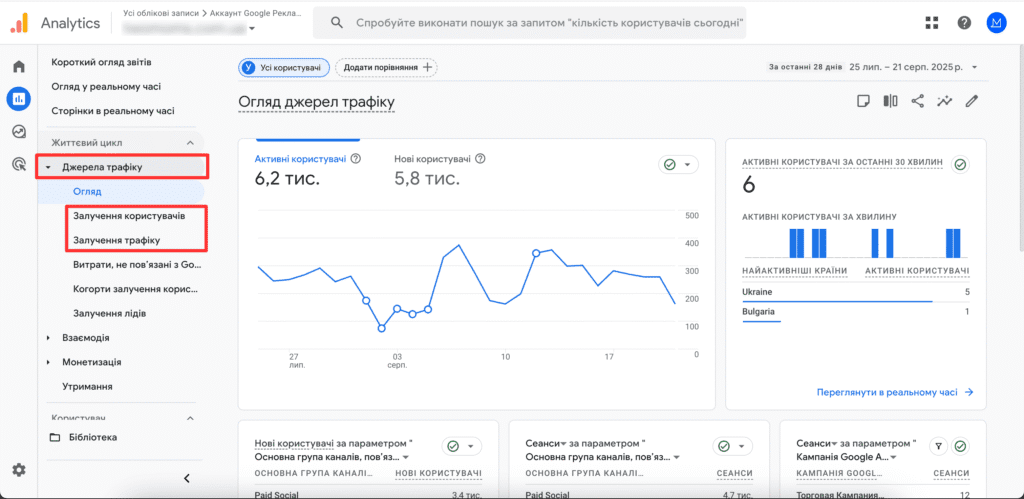Open account property selector dropdown
The height and width of the screenshot is (499, 1024).
tap(252, 28)
